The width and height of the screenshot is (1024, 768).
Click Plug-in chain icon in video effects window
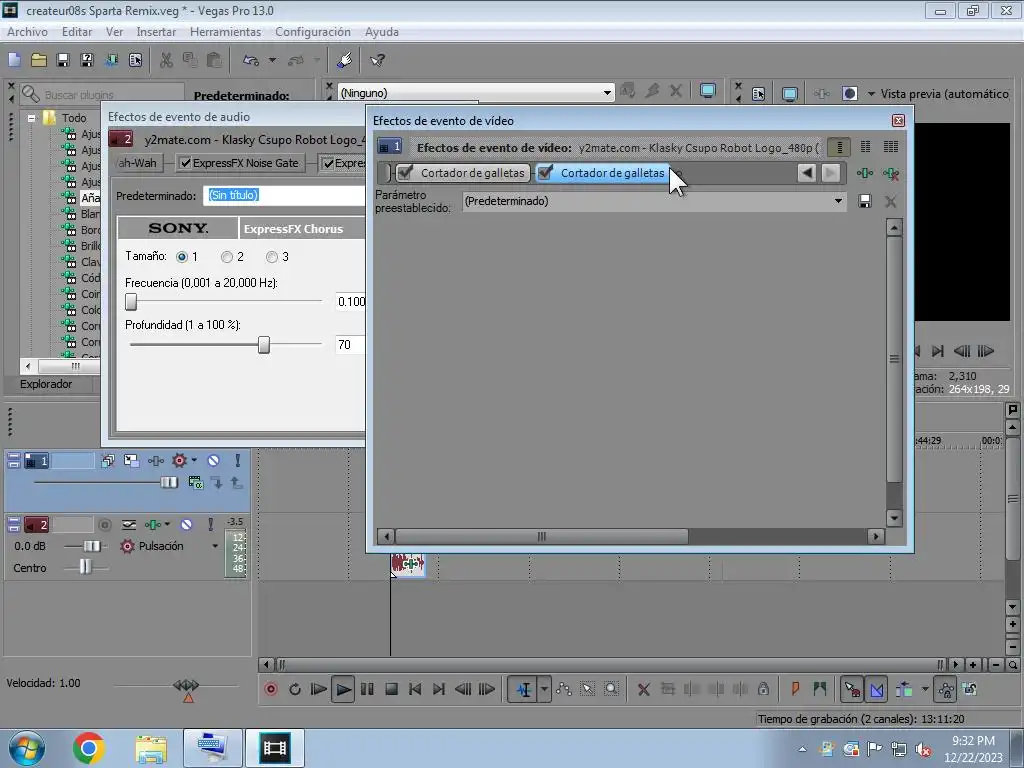[865, 173]
